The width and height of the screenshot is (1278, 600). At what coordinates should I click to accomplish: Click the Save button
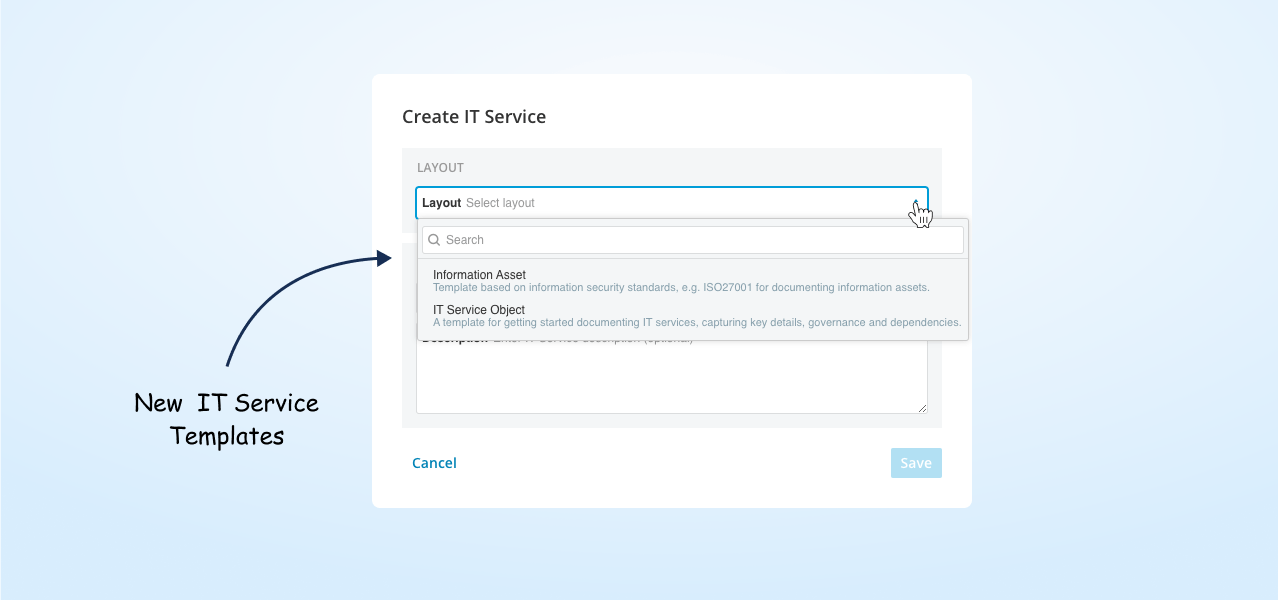coord(916,463)
